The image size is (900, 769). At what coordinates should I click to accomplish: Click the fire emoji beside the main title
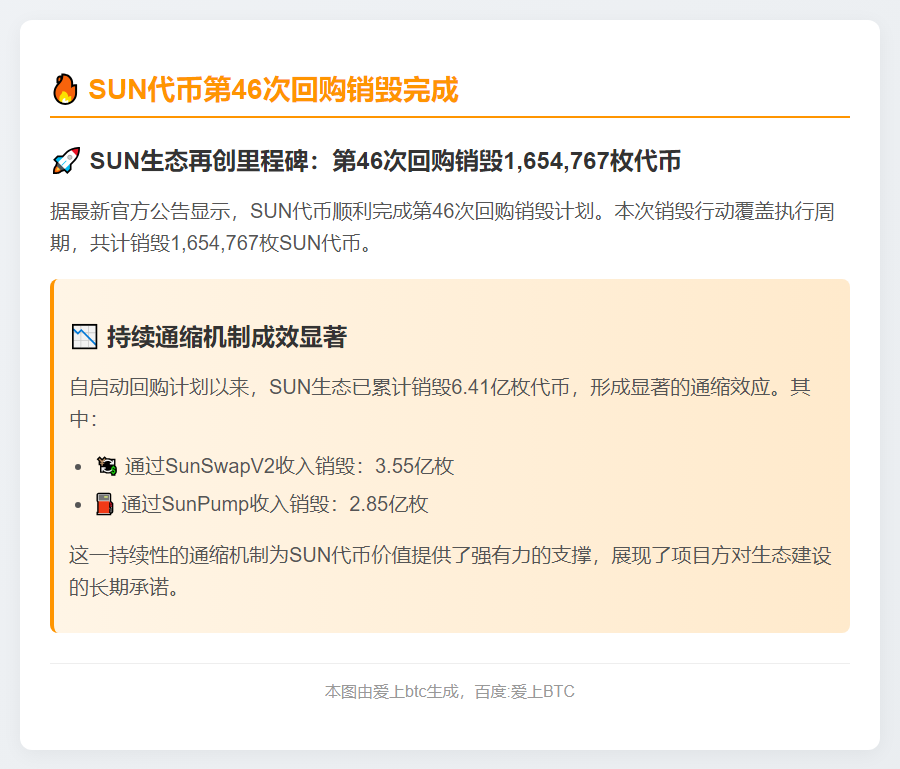[65, 90]
